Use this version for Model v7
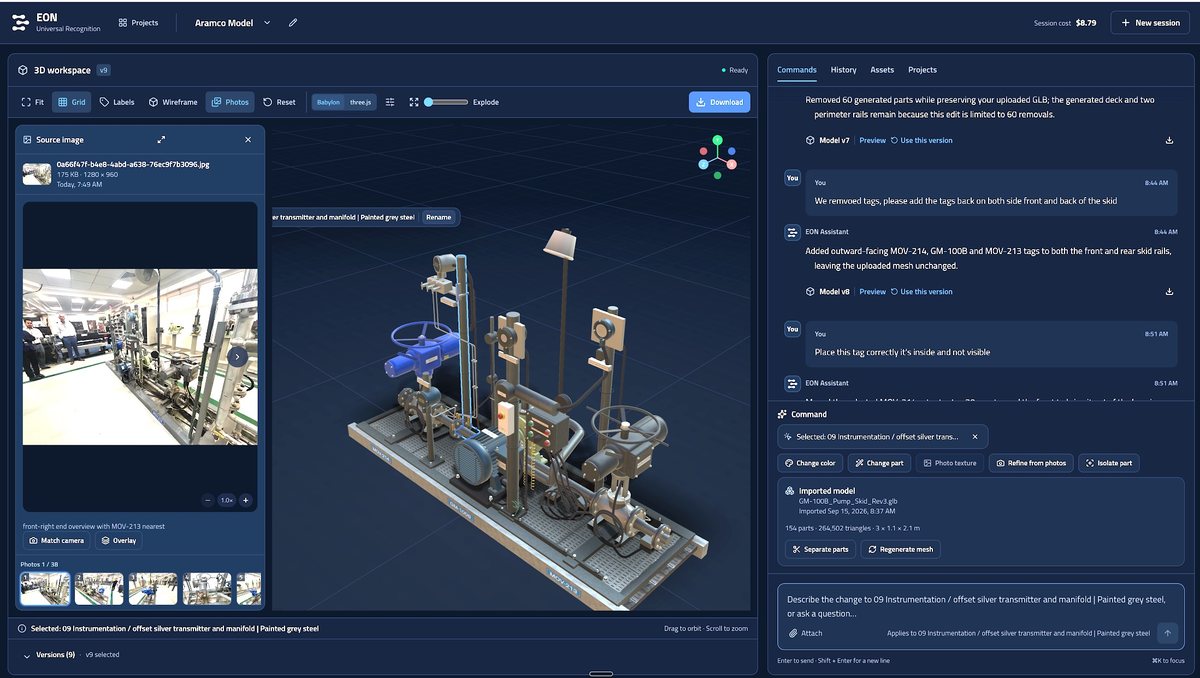 coord(921,140)
